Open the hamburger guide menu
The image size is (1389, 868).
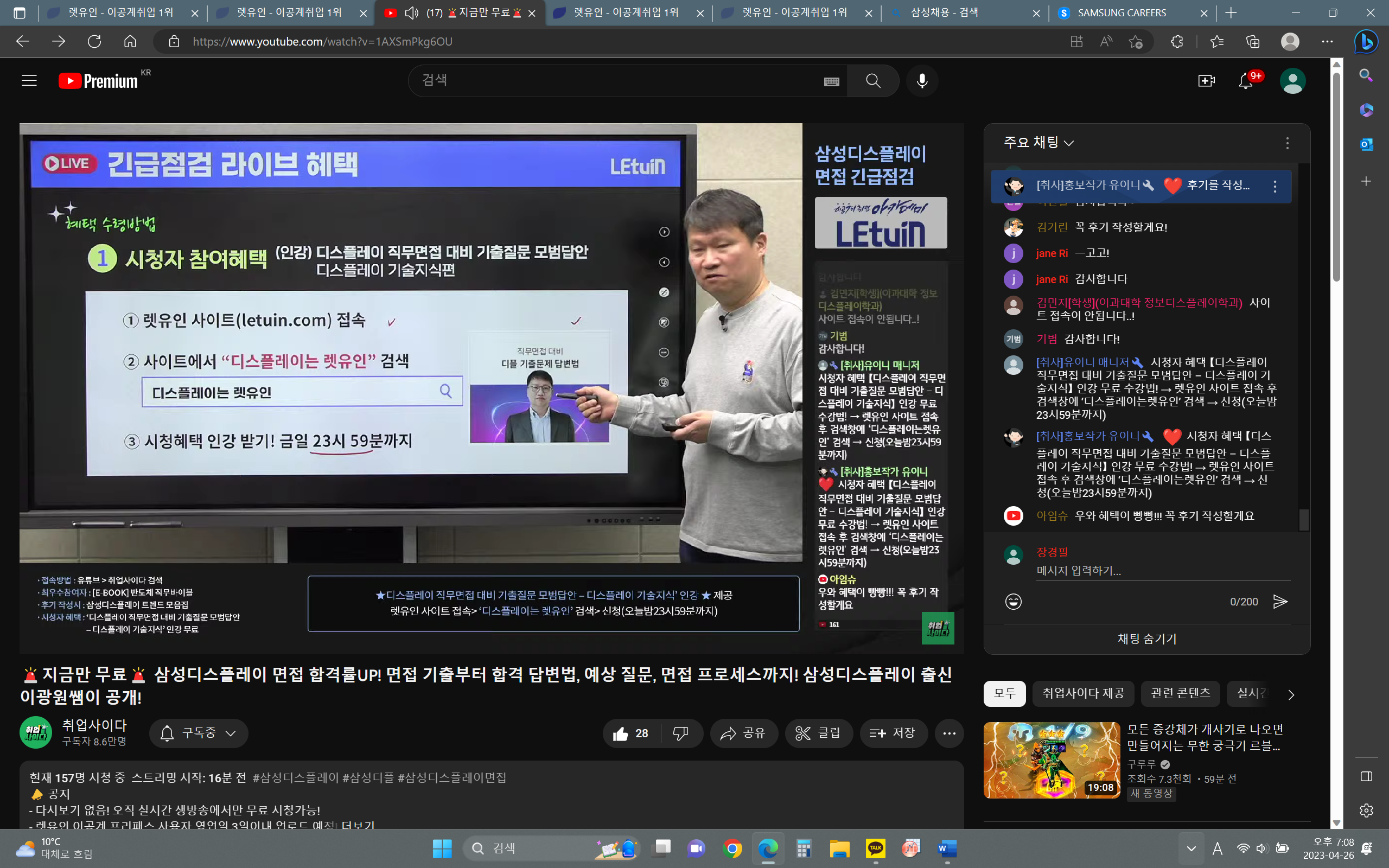coord(29,81)
